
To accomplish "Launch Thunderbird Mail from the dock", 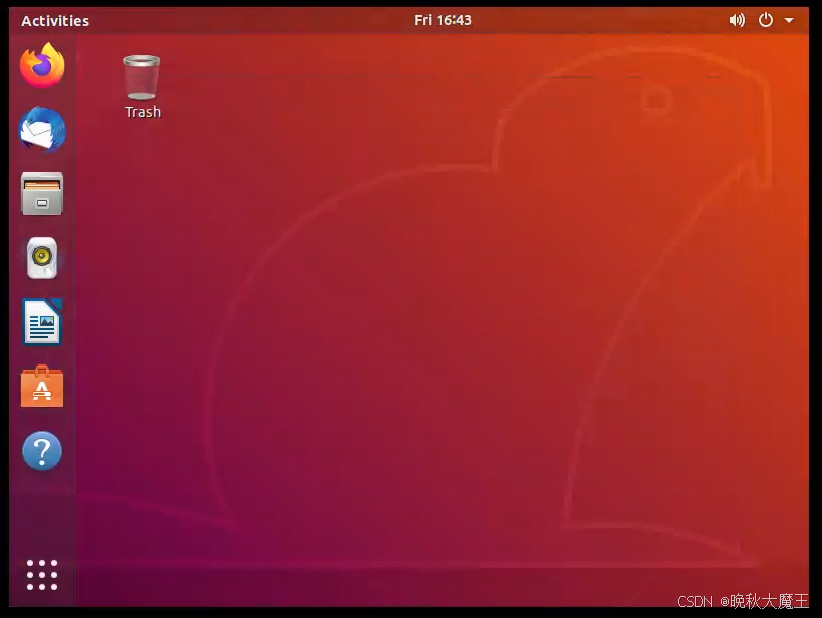I will [x=42, y=129].
